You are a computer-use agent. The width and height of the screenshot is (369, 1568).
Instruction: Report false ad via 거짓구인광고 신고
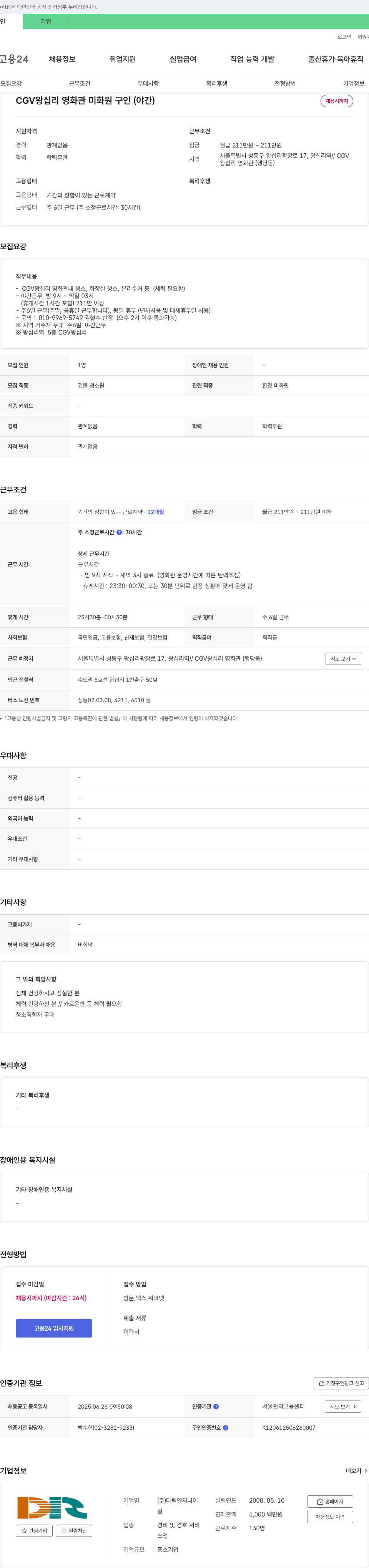click(341, 1383)
